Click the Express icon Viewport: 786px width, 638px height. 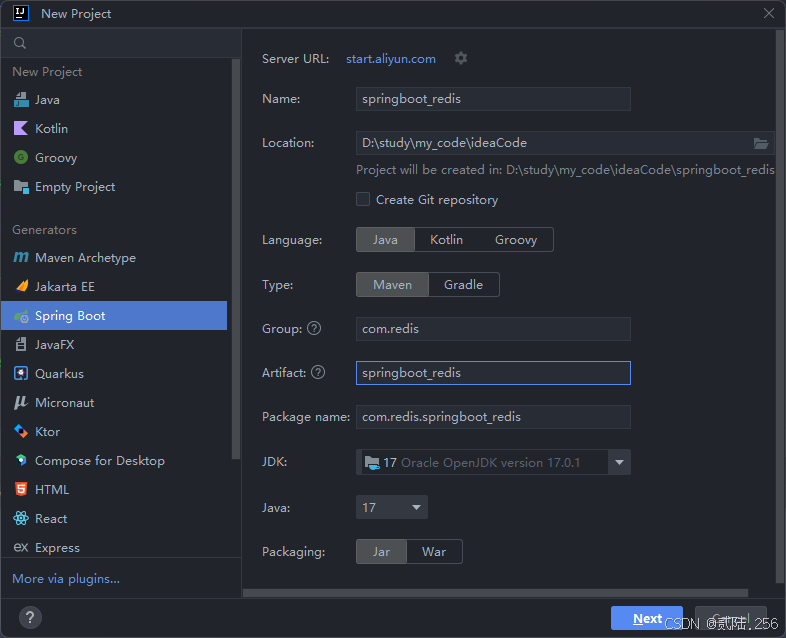pos(21,547)
